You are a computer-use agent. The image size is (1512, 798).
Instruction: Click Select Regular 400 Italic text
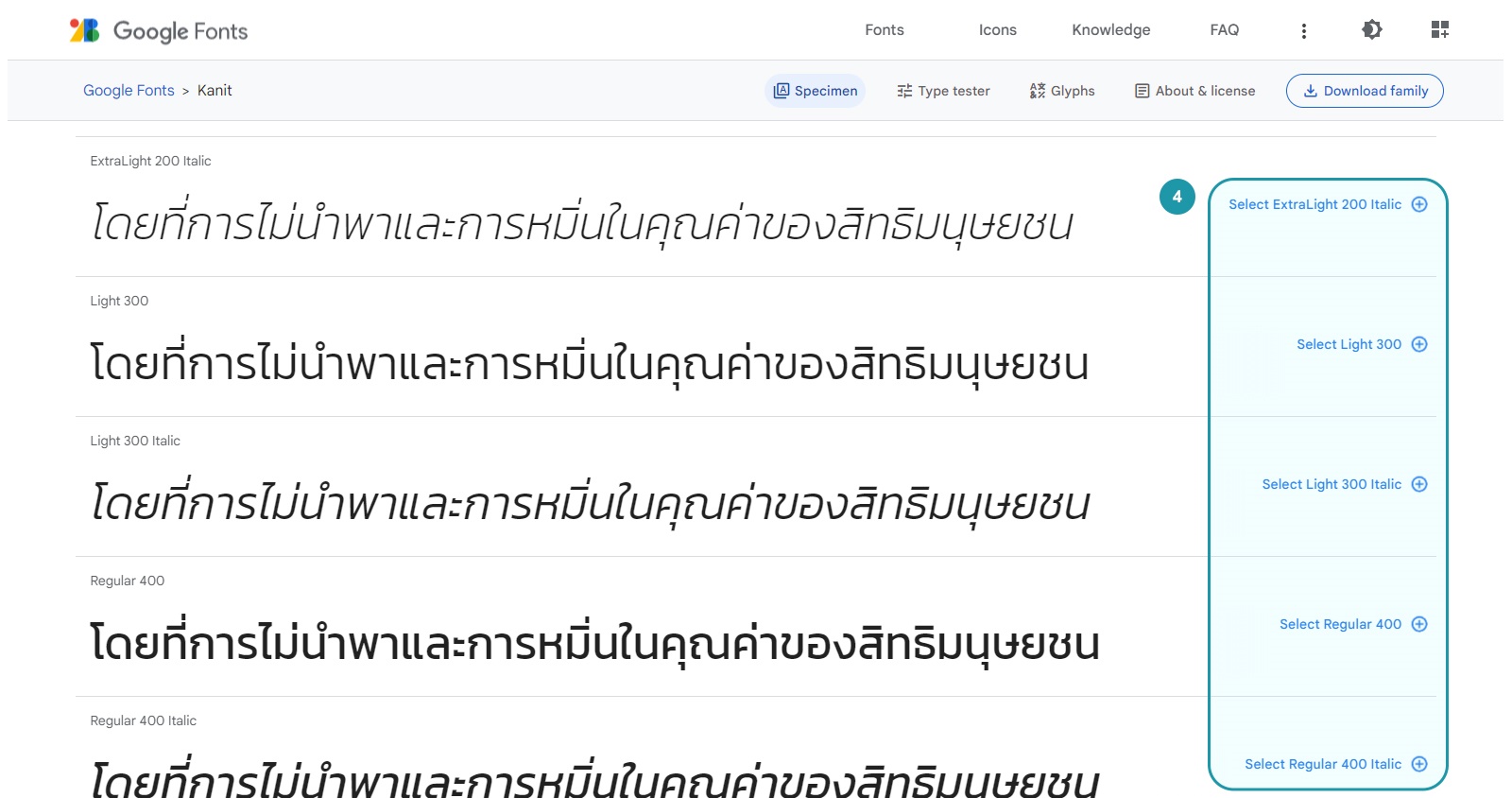pos(1323,764)
